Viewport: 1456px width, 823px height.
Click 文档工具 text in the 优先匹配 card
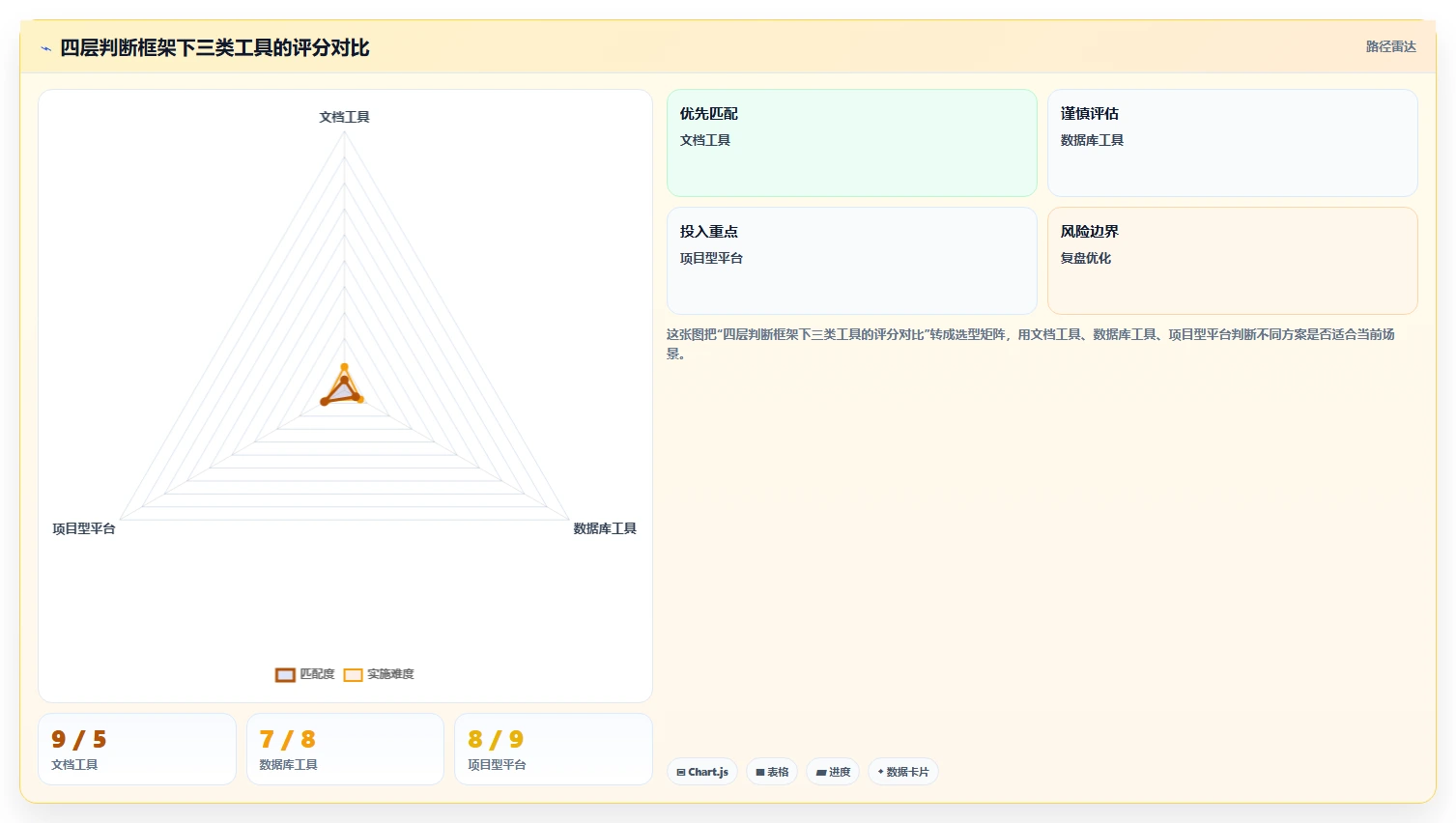point(705,140)
